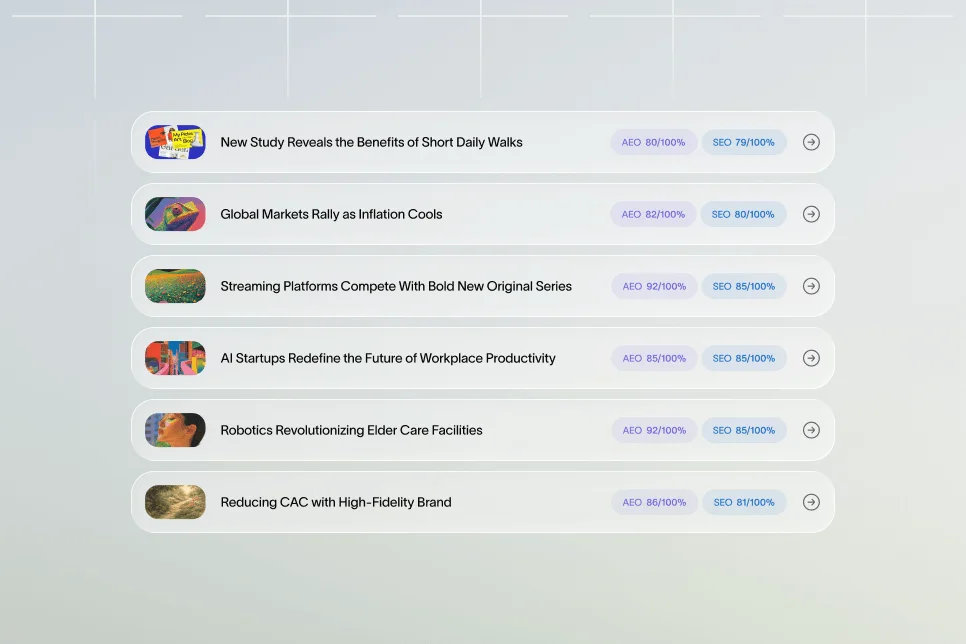Open arrow icon for Streaming Platforms row

tap(811, 286)
